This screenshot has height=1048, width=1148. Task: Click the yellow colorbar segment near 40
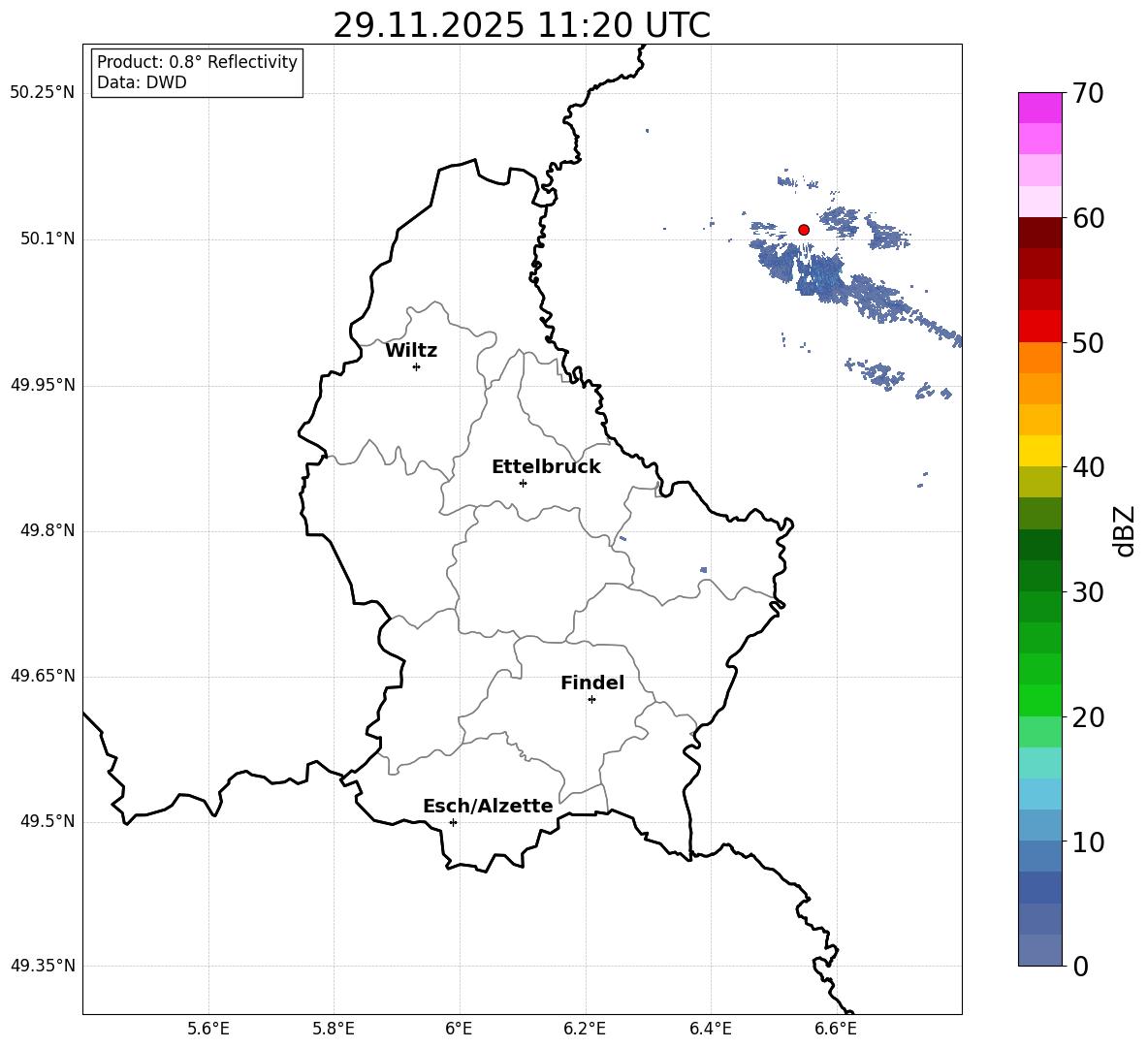pyautogui.click(x=1039, y=451)
